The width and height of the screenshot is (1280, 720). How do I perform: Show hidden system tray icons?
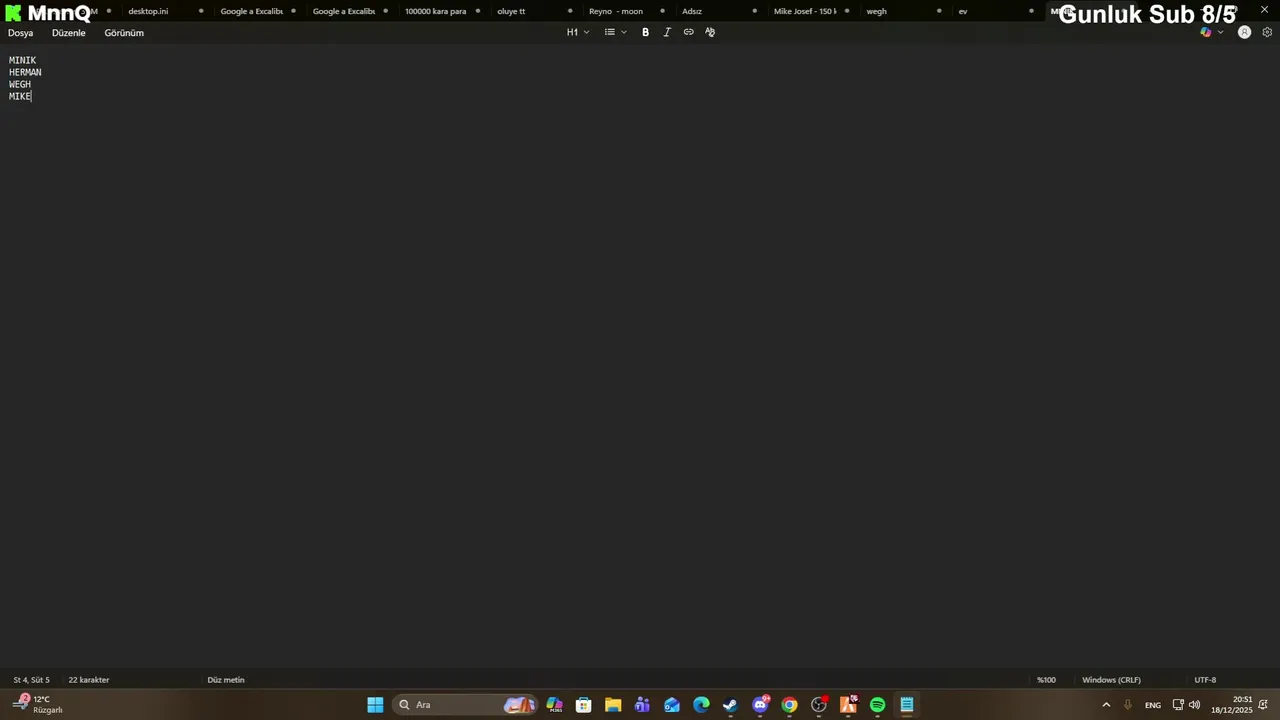[x=1106, y=705]
